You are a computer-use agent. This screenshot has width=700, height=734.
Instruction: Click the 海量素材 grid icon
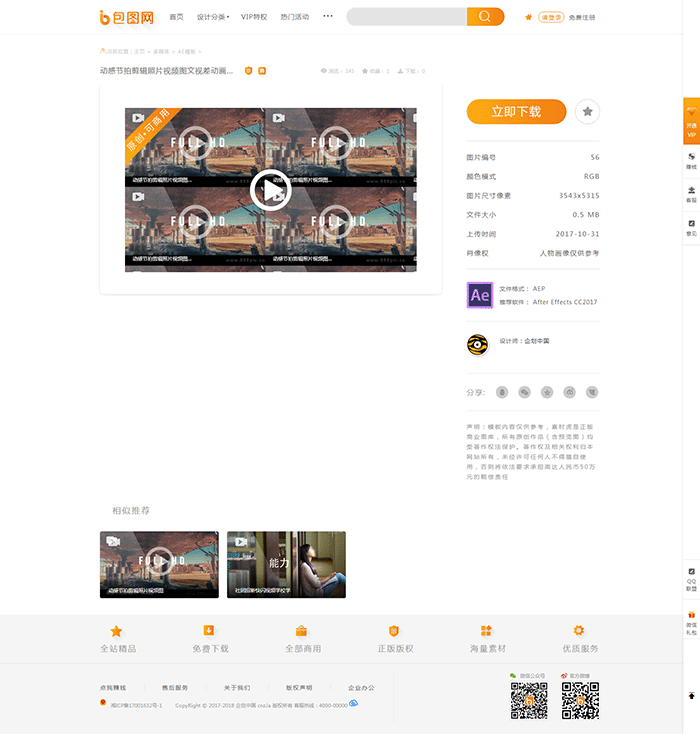[486, 631]
